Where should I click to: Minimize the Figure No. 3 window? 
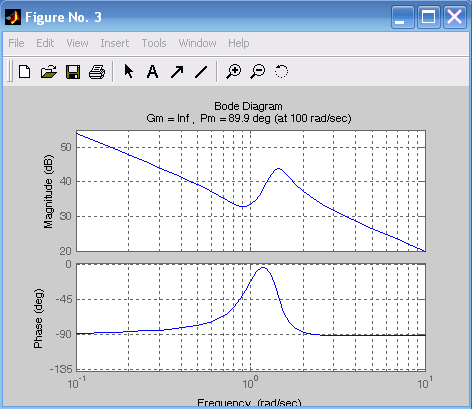coord(403,17)
